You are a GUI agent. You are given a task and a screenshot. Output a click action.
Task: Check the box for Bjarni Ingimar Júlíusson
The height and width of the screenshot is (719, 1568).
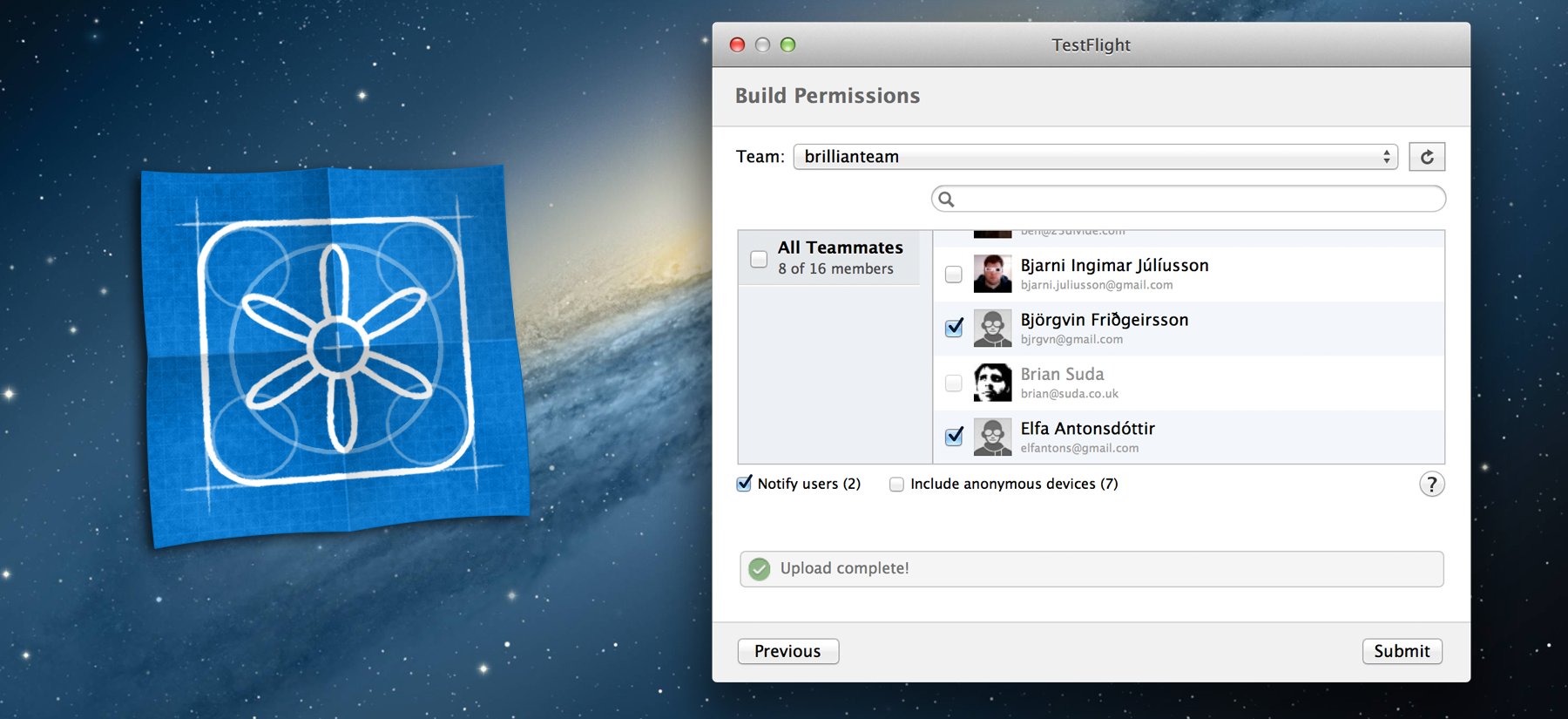coord(954,275)
